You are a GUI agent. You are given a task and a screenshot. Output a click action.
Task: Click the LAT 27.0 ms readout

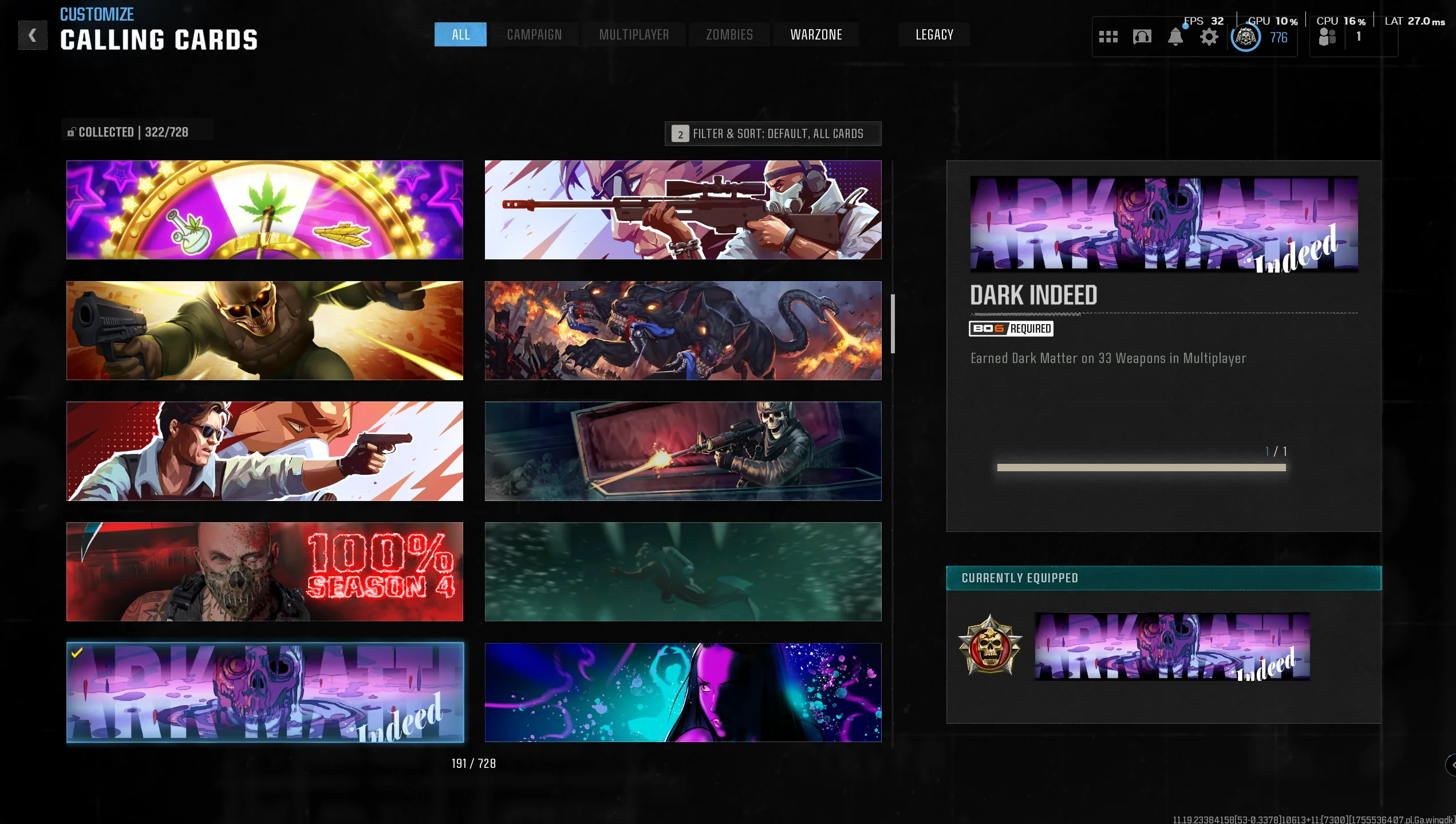[x=1415, y=21]
